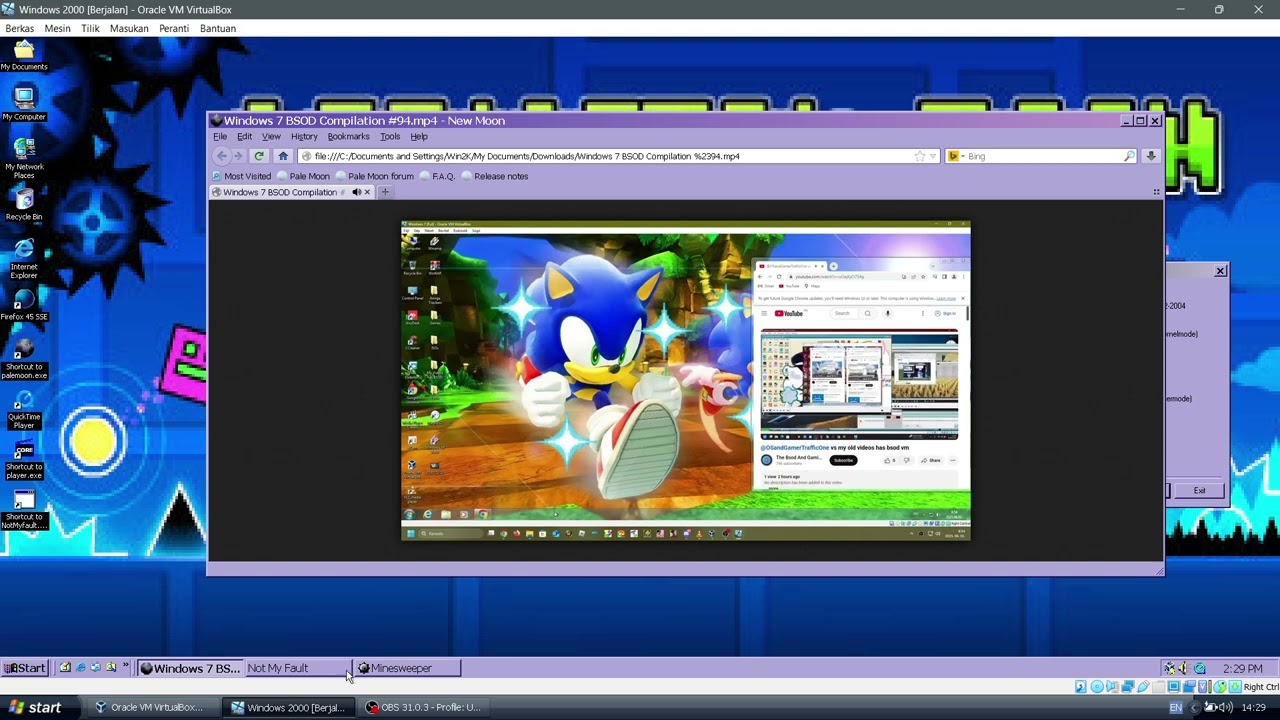Open the F.A.Q. bookmark
Image resolution: width=1280 pixels, height=720 pixels.
tap(438, 176)
